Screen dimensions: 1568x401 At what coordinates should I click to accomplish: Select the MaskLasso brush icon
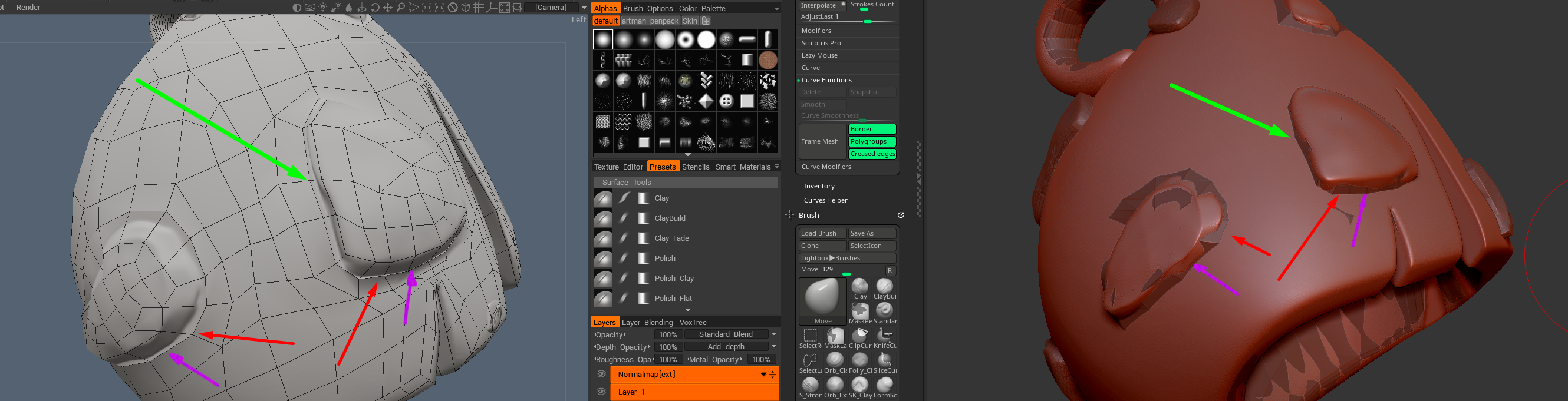click(x=835, y=339)
